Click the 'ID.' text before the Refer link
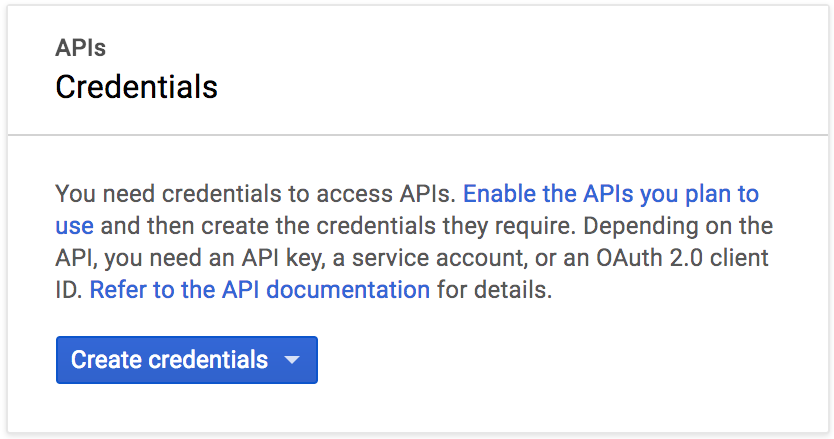 point(69,290)
